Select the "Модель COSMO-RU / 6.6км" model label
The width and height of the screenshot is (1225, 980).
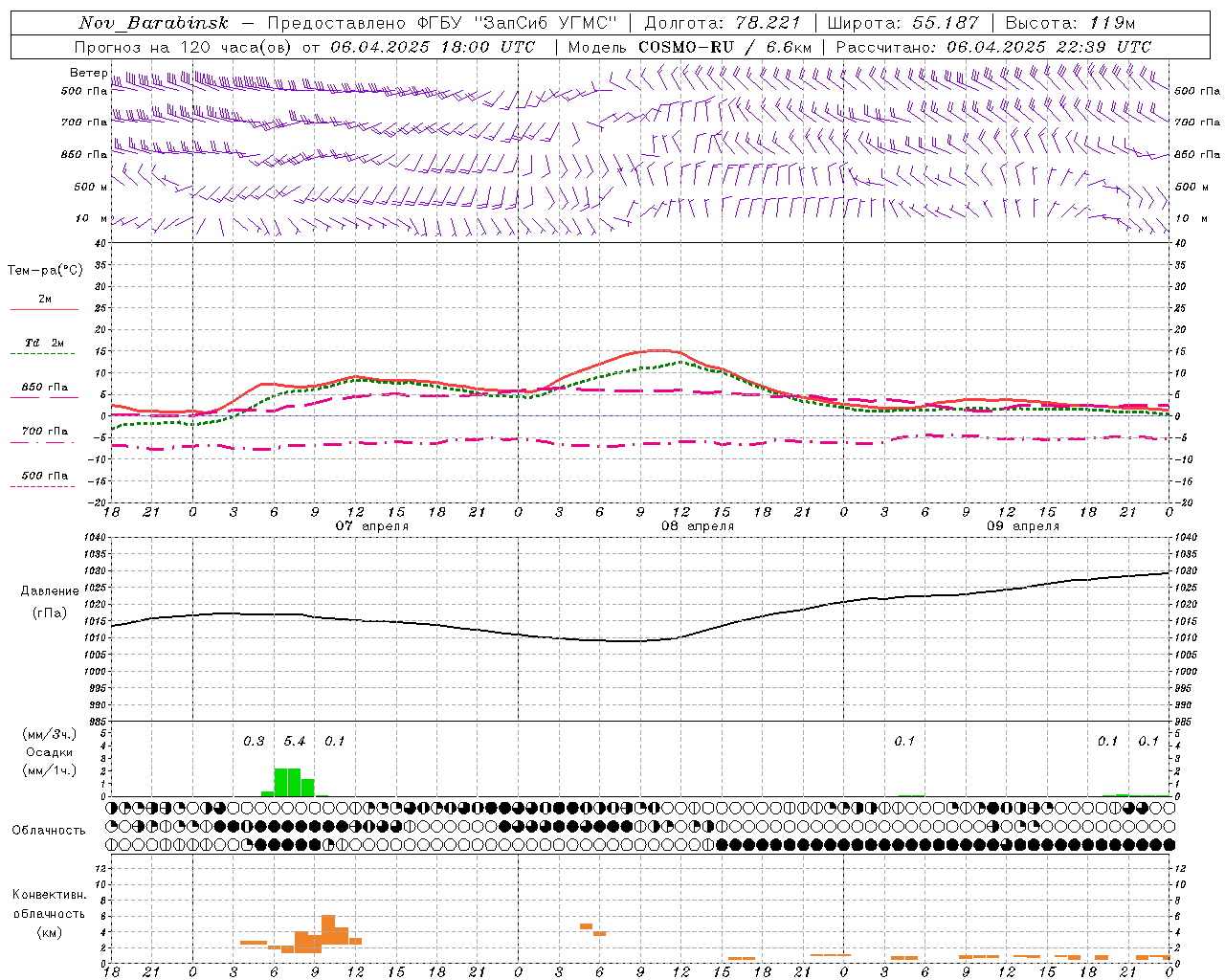coord(690,47)
